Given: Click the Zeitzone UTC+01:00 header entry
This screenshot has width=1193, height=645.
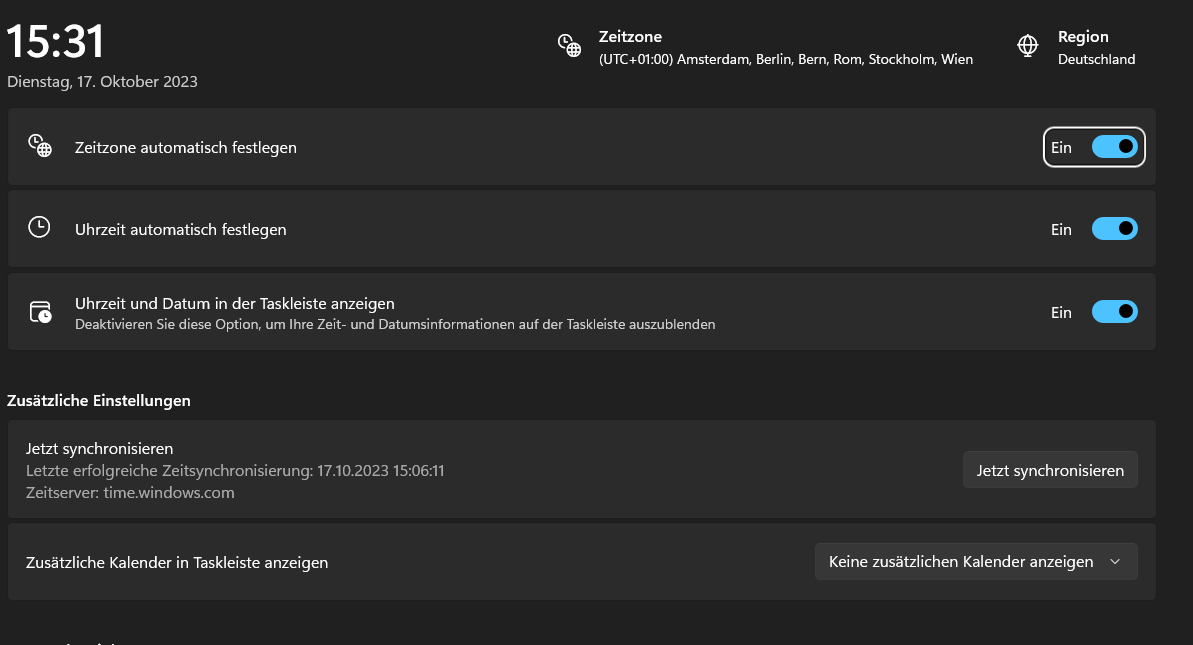Looking at the screenshot, I should click(785, 48).
